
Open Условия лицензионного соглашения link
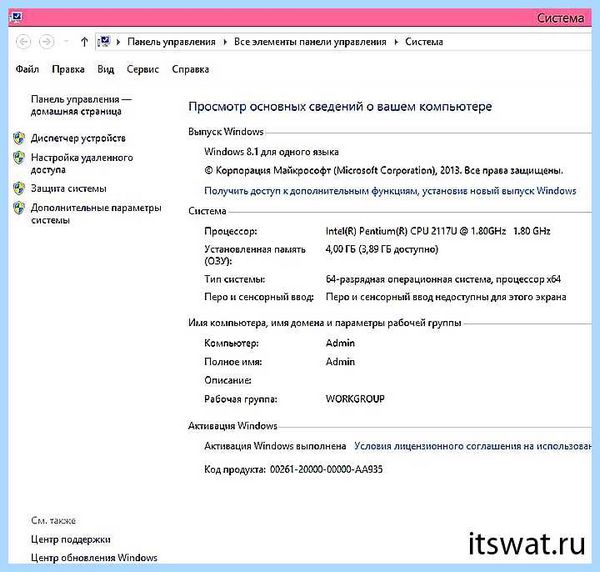click(x=473, y=446)
